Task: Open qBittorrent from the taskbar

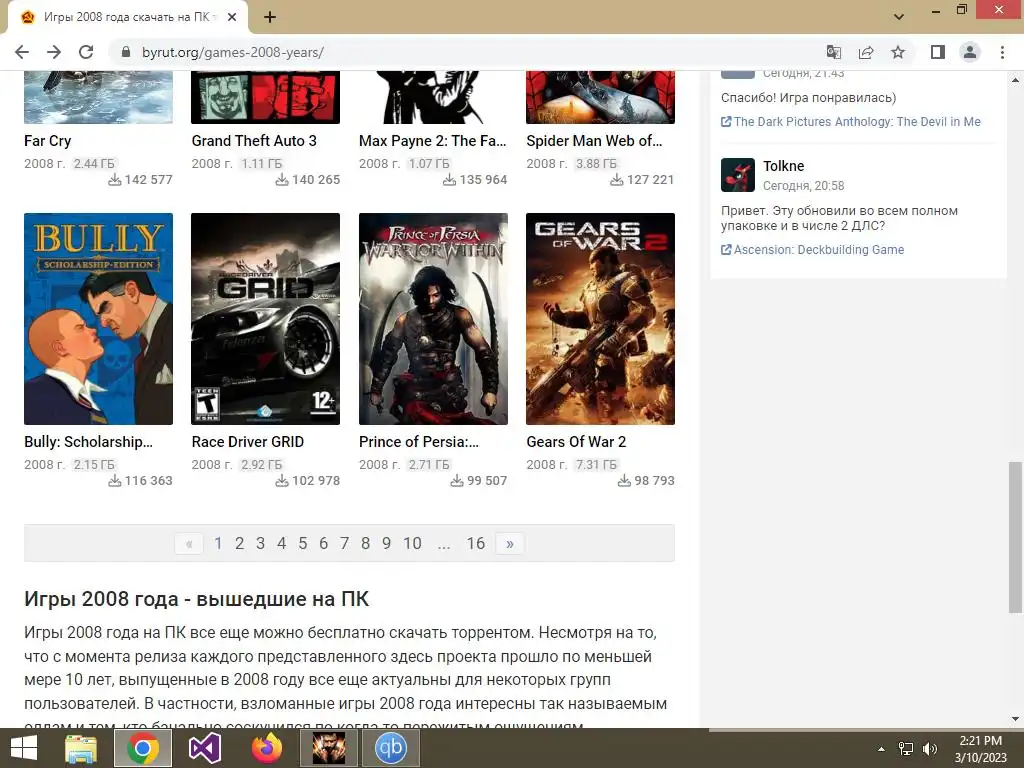Action: (x=391, y=748)
